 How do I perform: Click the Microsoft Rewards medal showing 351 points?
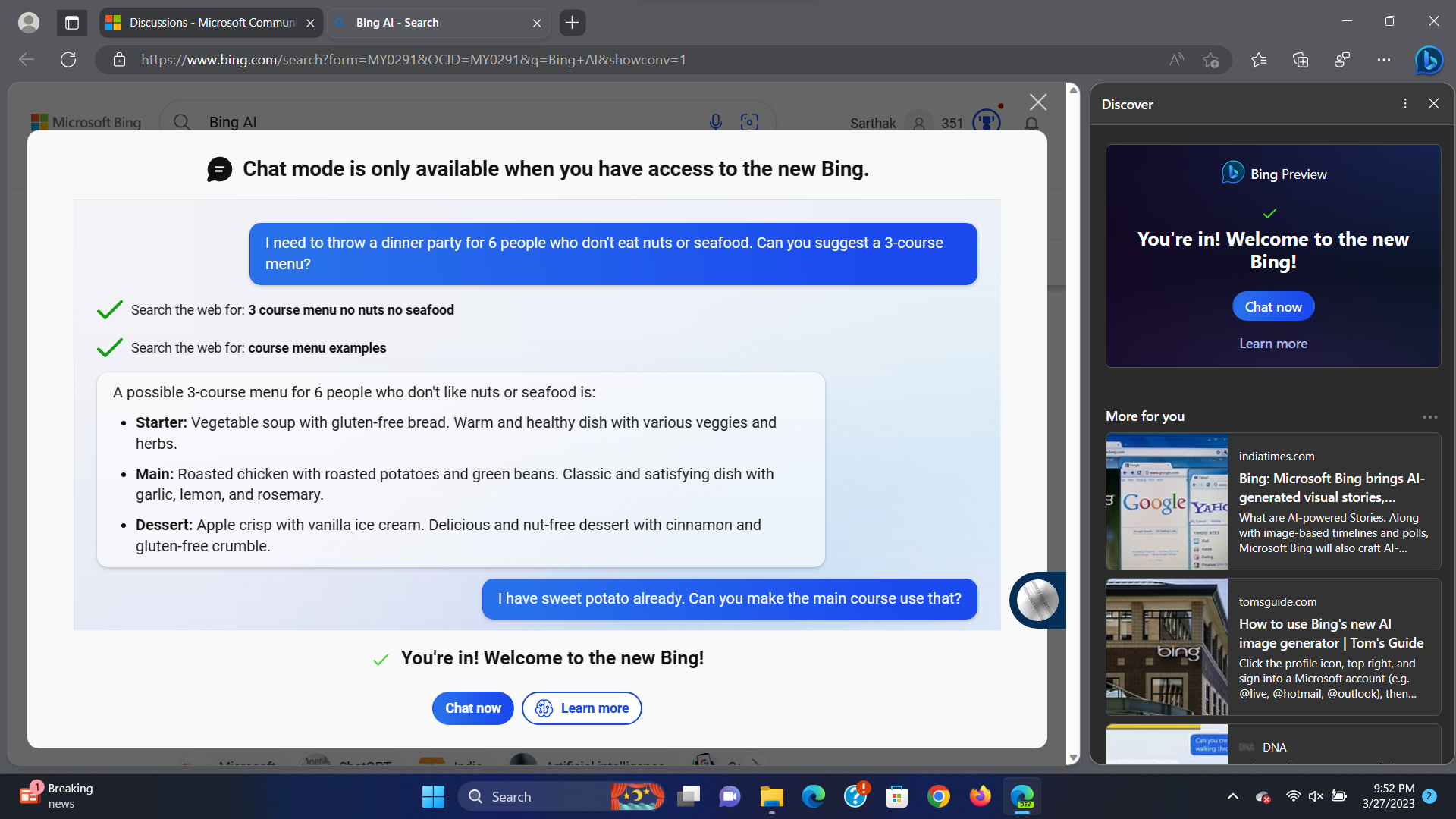click(x=985, y=121)
